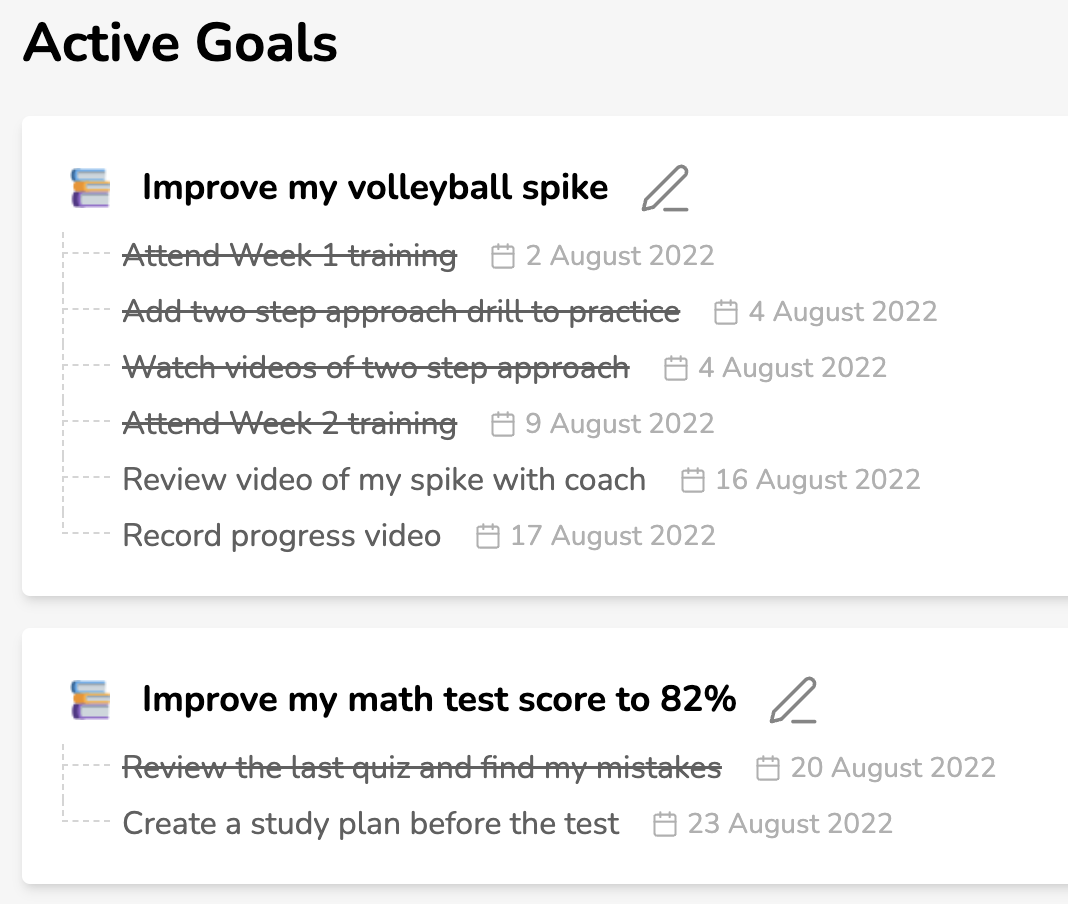Click the edit pencil beside math test goal
This screenshot has height=904, width=1068.
coord(793,700)
